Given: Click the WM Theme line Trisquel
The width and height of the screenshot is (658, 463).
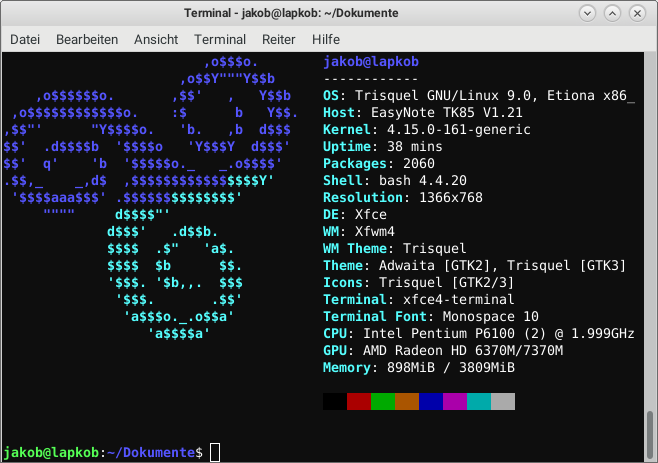Looking at the screenshot, I should point(394,249).
